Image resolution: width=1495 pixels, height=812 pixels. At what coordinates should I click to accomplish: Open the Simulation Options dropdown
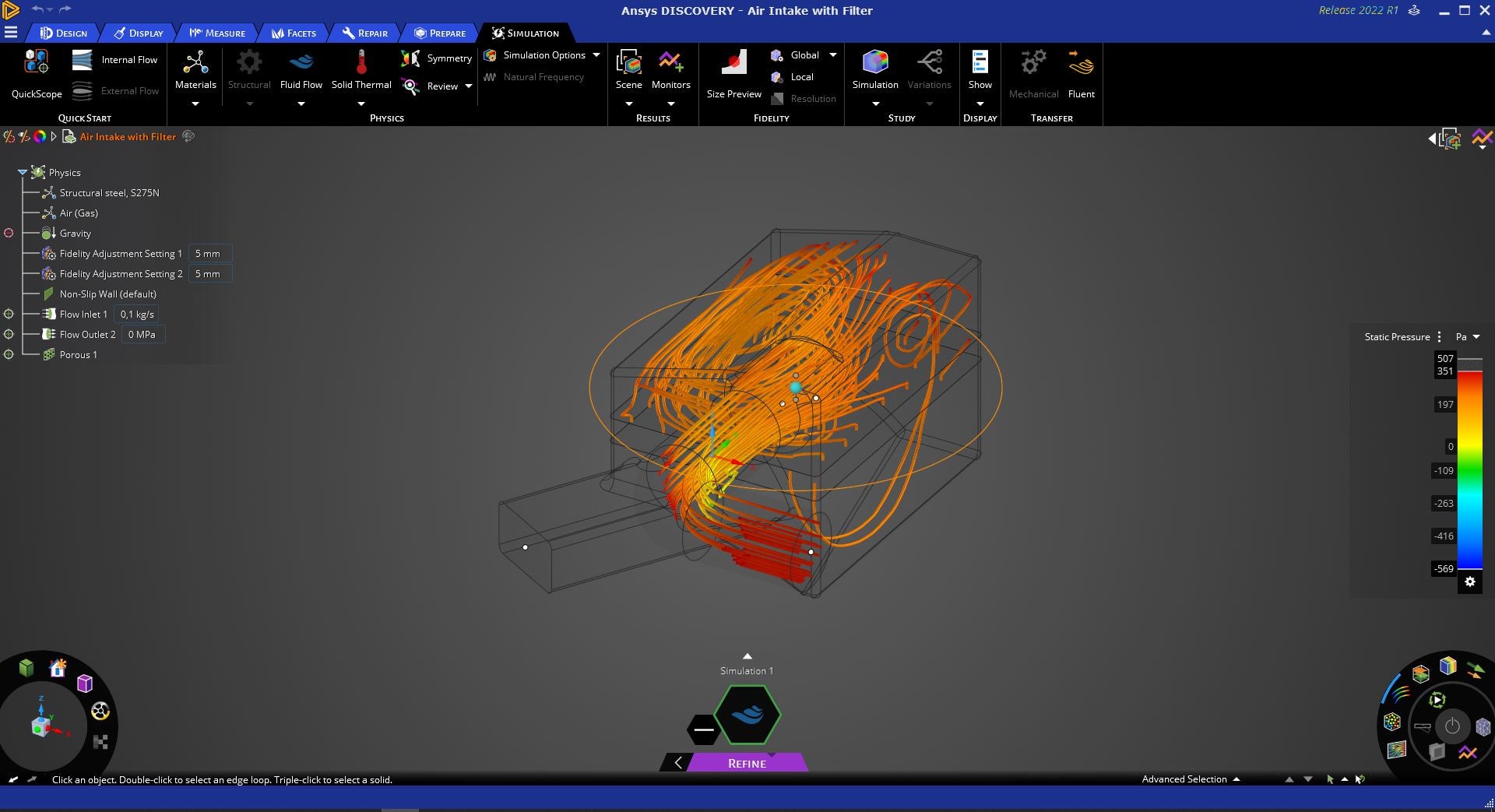click(596, 55)
